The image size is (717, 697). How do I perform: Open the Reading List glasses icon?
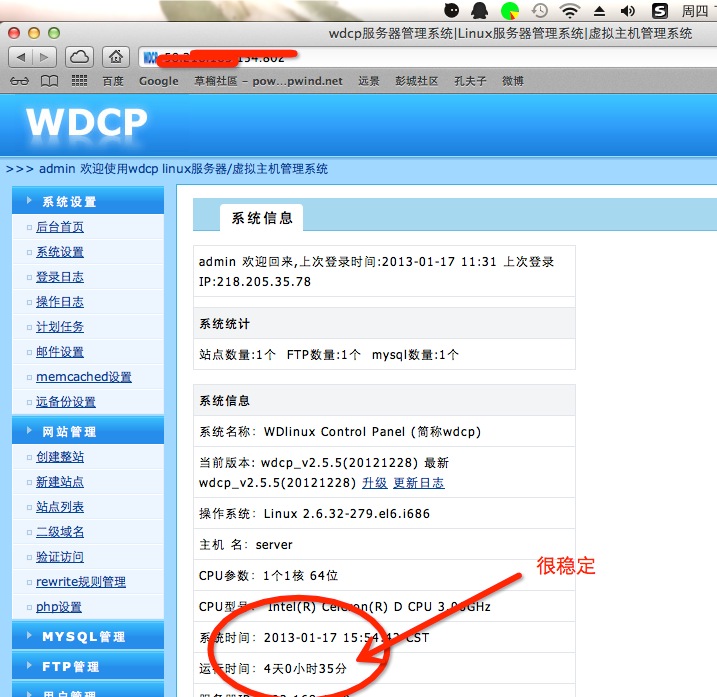click(x=19, y=81)
